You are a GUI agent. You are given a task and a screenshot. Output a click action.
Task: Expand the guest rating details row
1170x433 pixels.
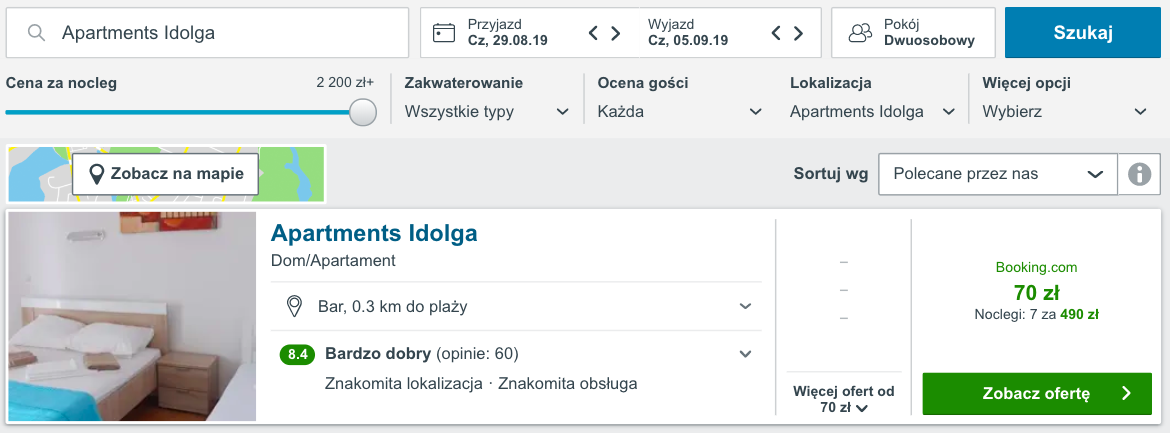click(745, 354)
